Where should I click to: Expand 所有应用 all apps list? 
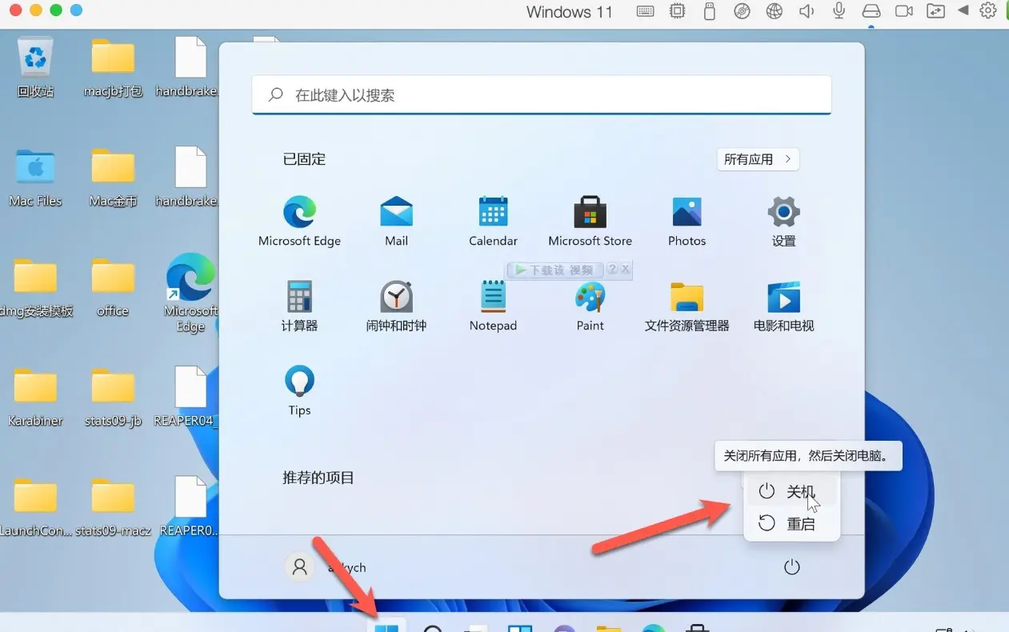coord(758,159)
